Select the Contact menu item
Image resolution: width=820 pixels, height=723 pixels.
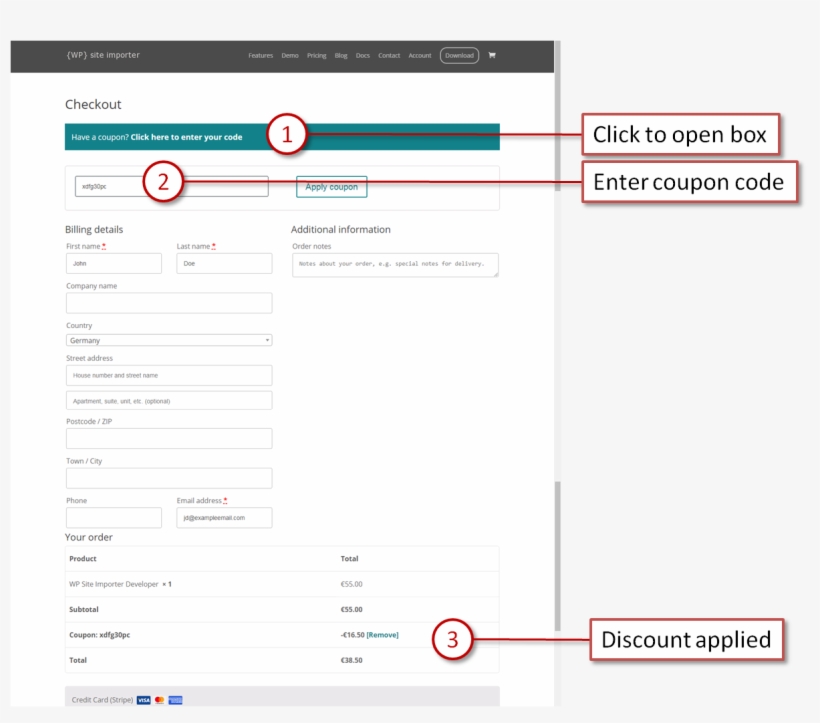pos(389,55)
